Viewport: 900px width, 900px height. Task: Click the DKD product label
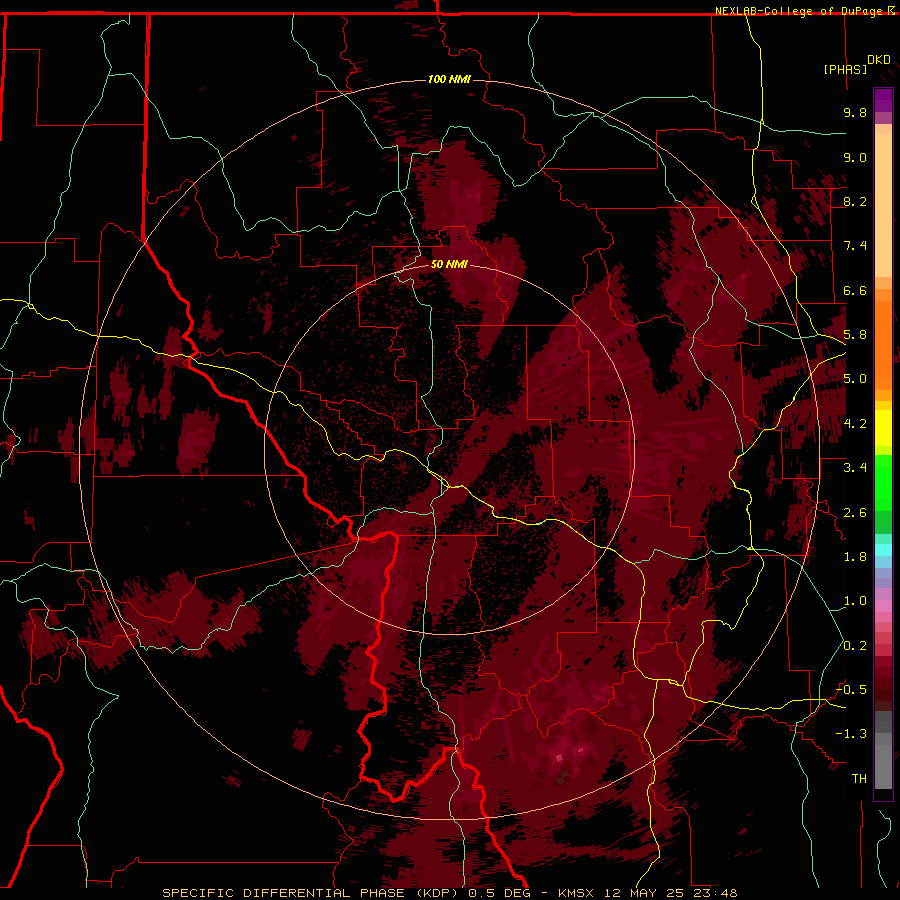(879, 60)
